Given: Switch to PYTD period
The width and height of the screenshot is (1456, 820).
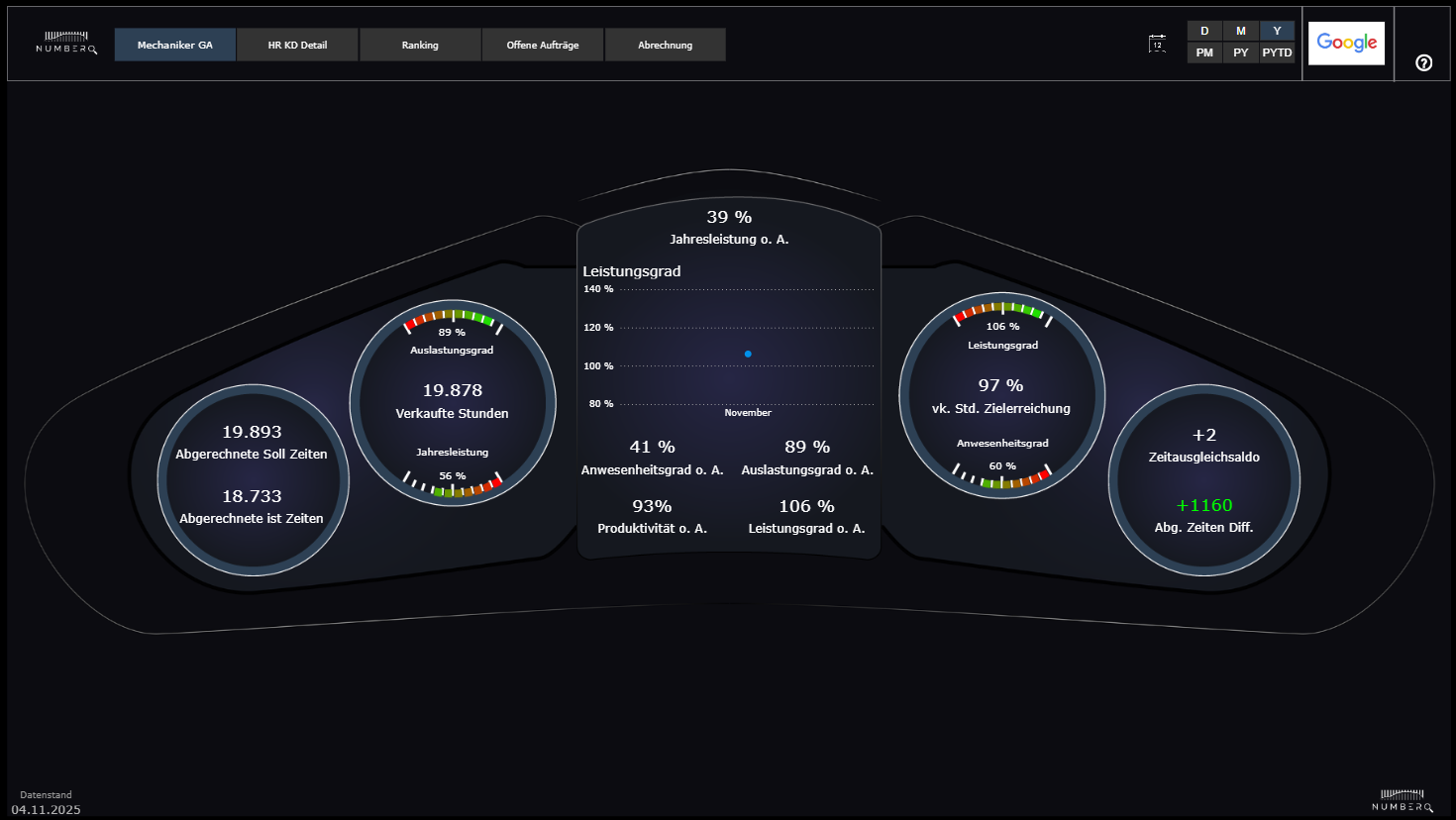Looking at the screenshot, I should click(1277, 52).
